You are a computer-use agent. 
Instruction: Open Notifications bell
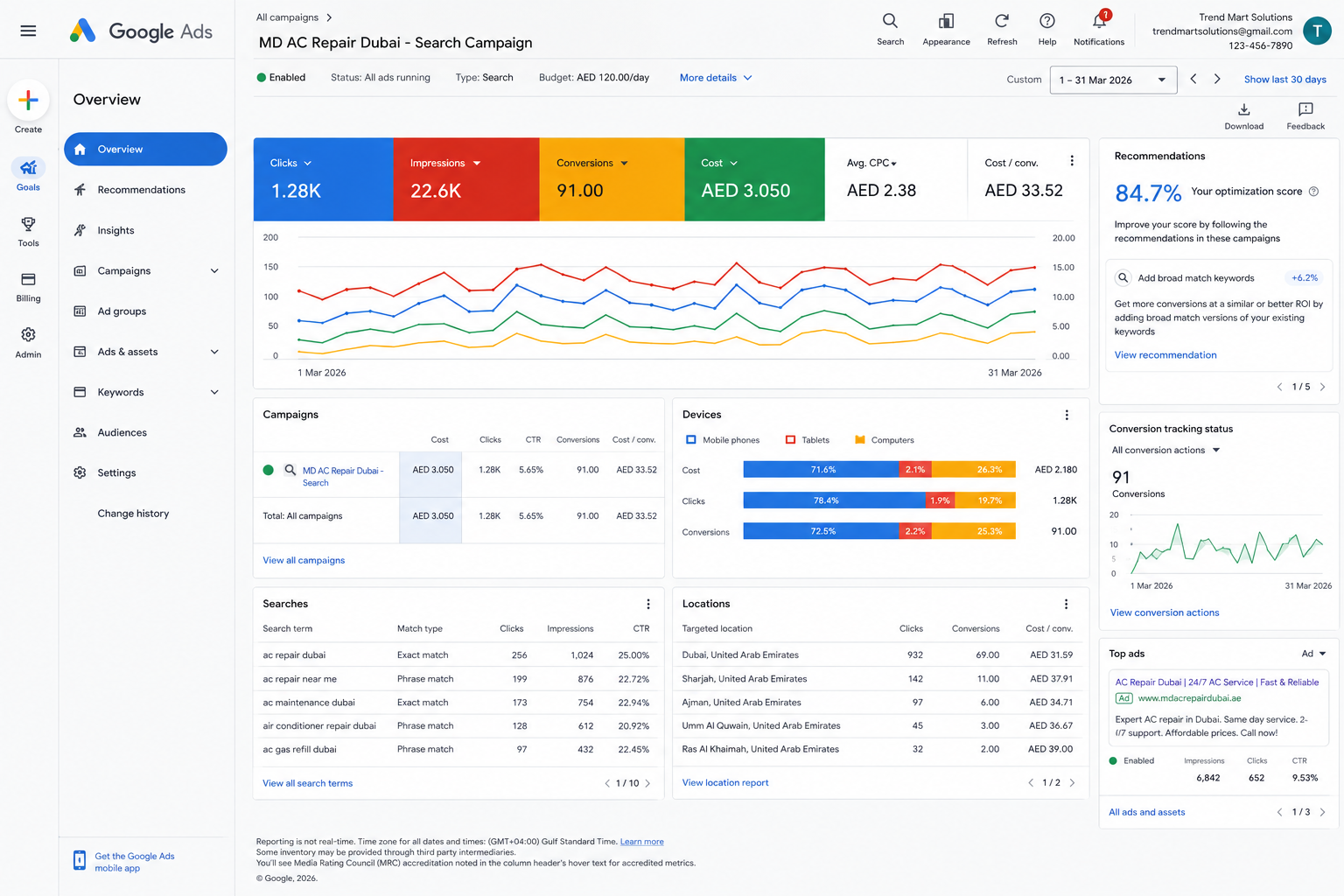coord(1099,28)
